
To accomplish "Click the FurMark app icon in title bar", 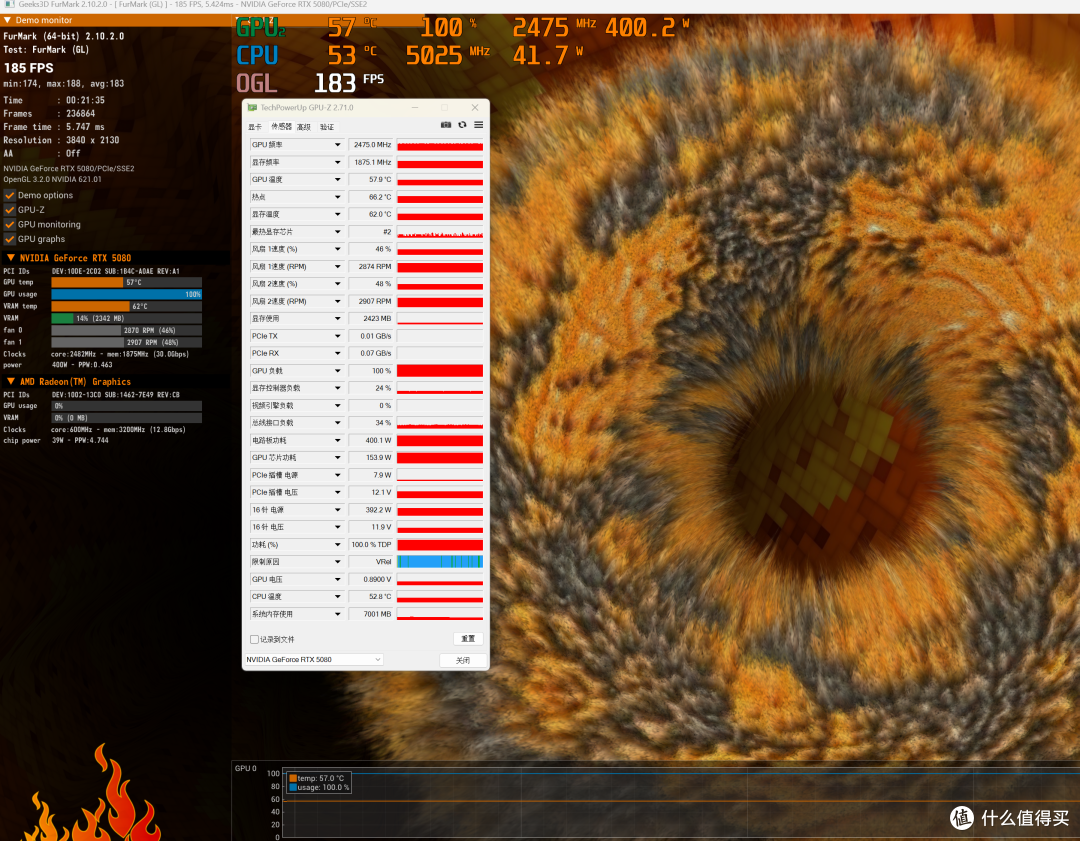I will pyautogui.click(x=9, y=4).
